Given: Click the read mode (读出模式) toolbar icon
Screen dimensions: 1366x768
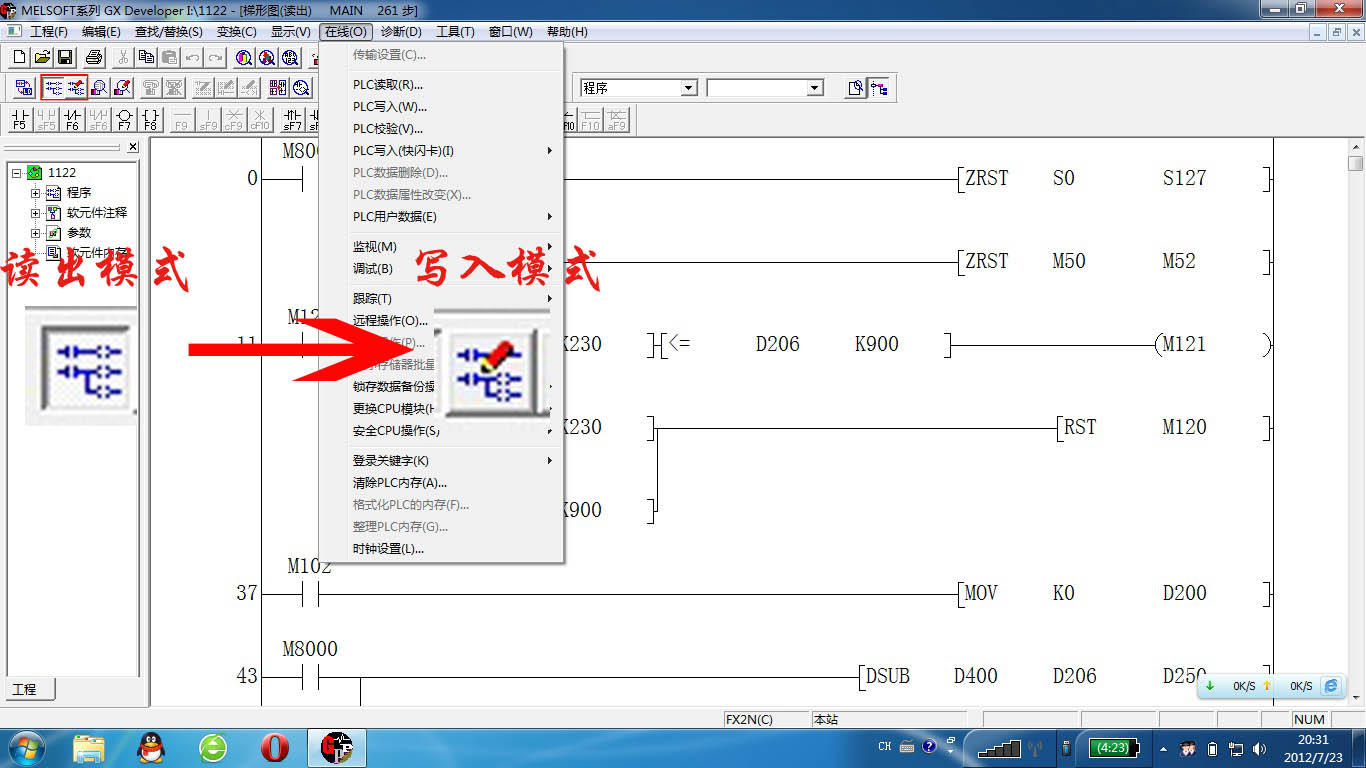Looking at the screenshot, I should [x=54, y=88].
